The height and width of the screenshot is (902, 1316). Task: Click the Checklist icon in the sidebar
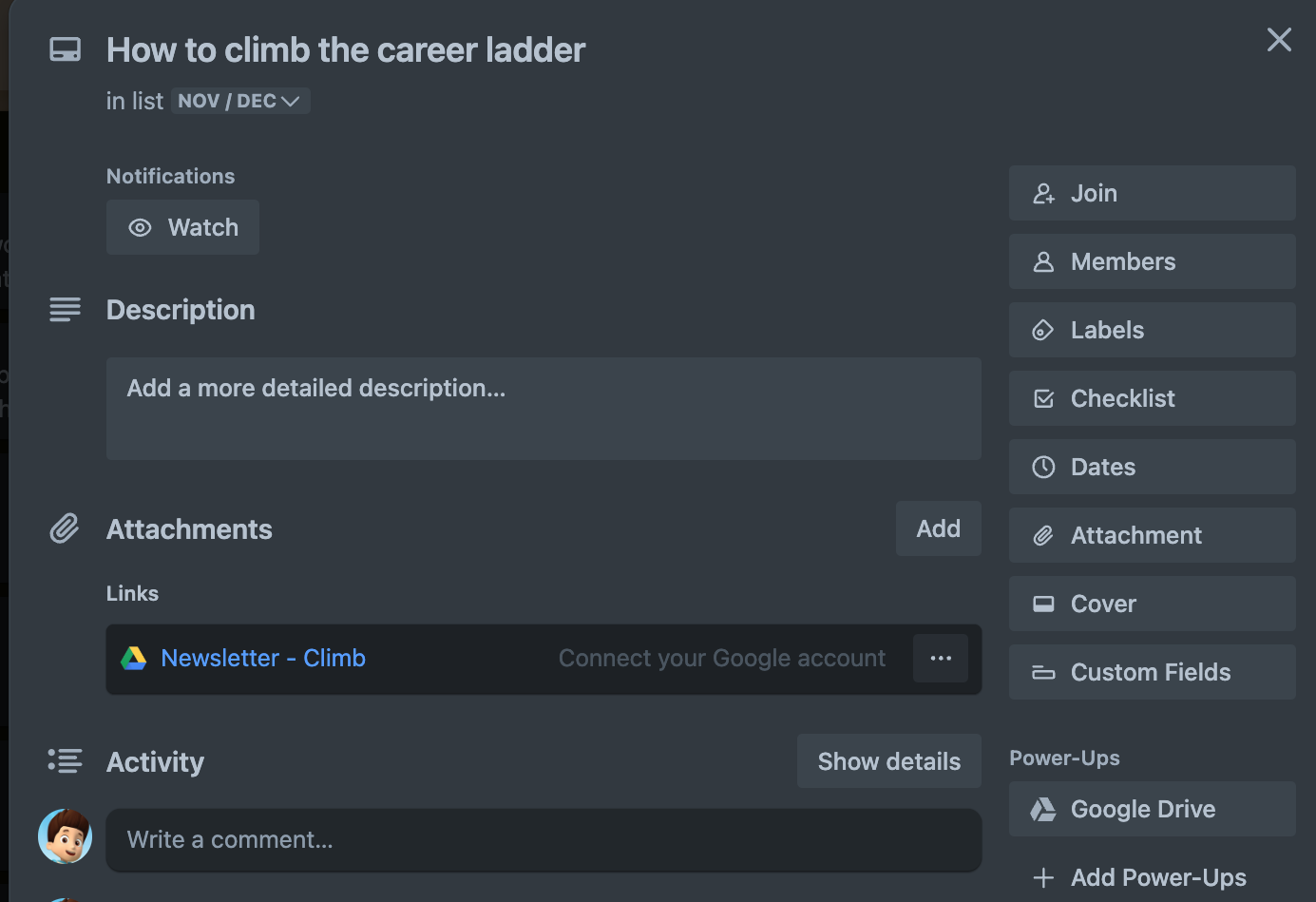(x=1044, y=398)
